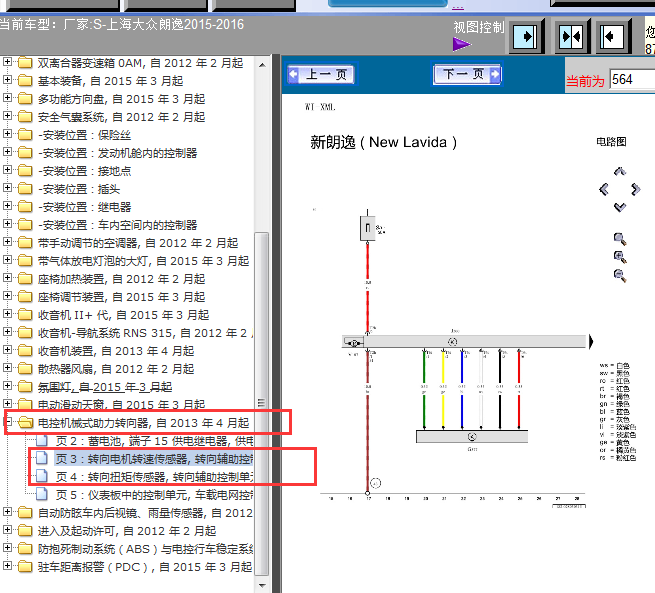Screen dimensions: 655x593
Task: Click the view control center-split panel icon
Action: click(571, 37)
